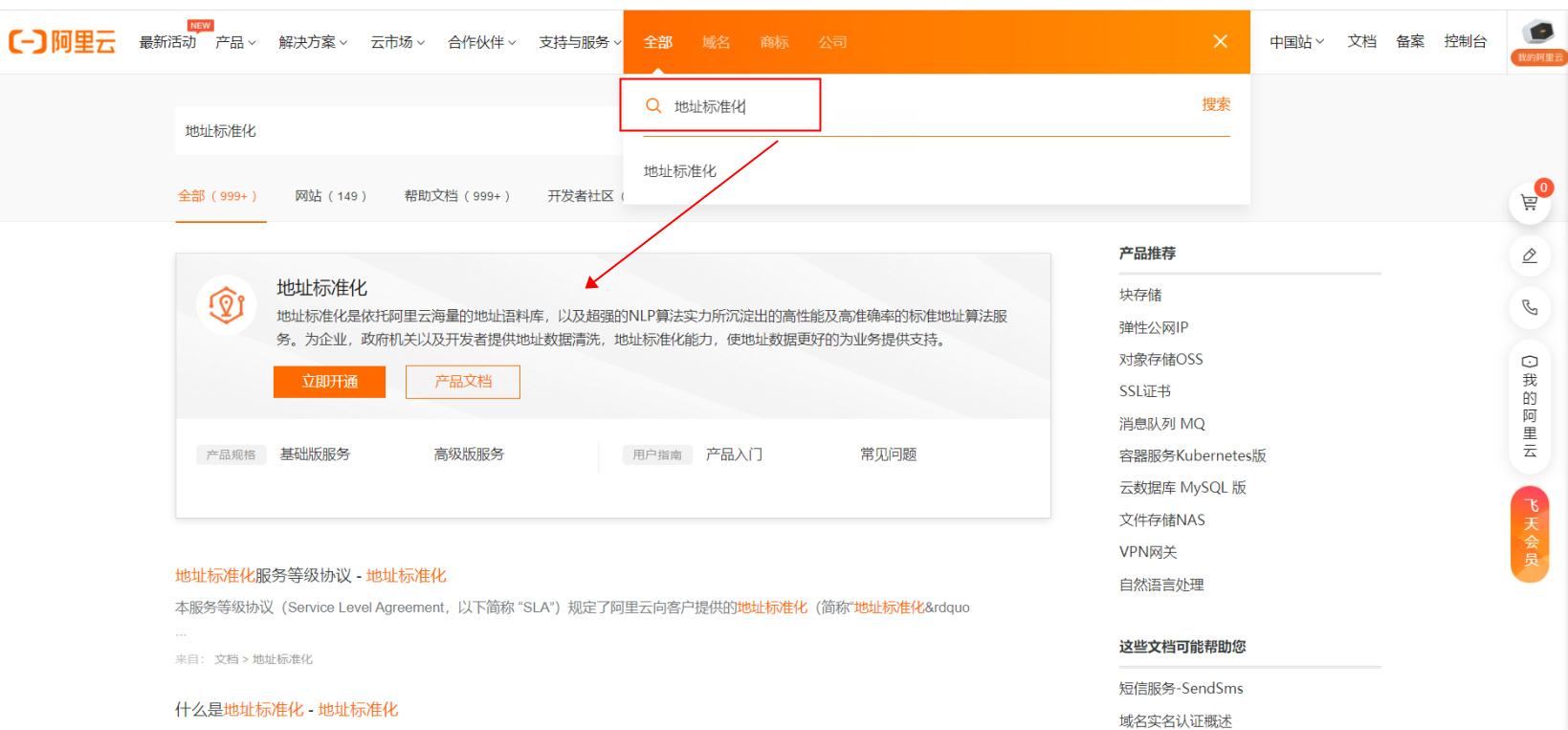Open the shopping cart icon
1568x730 pixels.
pyautogui.click(x=1530, y=203)
